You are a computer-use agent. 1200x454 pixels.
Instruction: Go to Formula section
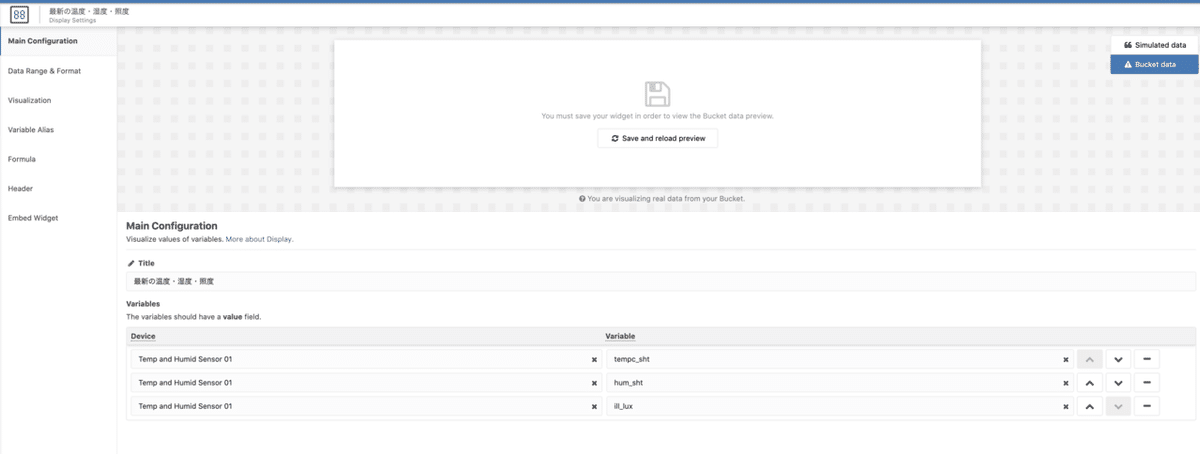58,159
